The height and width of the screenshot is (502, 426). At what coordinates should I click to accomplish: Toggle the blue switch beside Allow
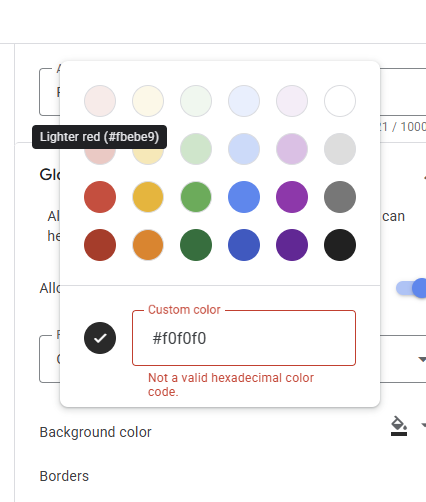(411, 288)
